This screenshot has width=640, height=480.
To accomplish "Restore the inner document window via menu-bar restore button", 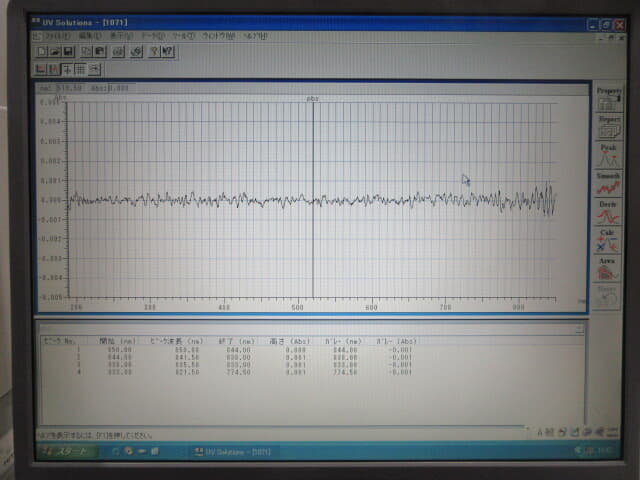I will point(611,38).
